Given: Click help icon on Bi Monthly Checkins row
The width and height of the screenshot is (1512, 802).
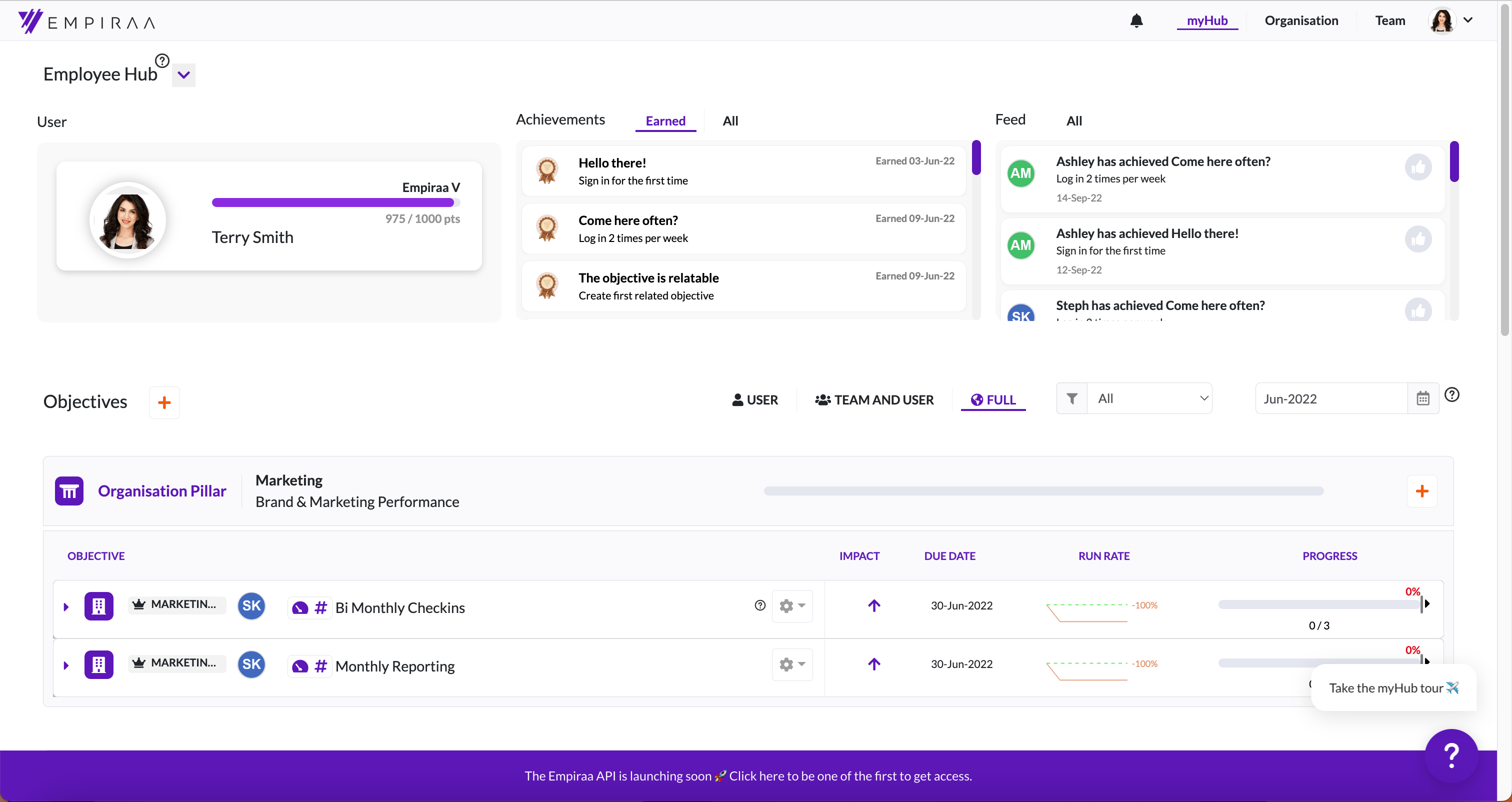Looking at the screenshot, I should (x=759, y=605).
